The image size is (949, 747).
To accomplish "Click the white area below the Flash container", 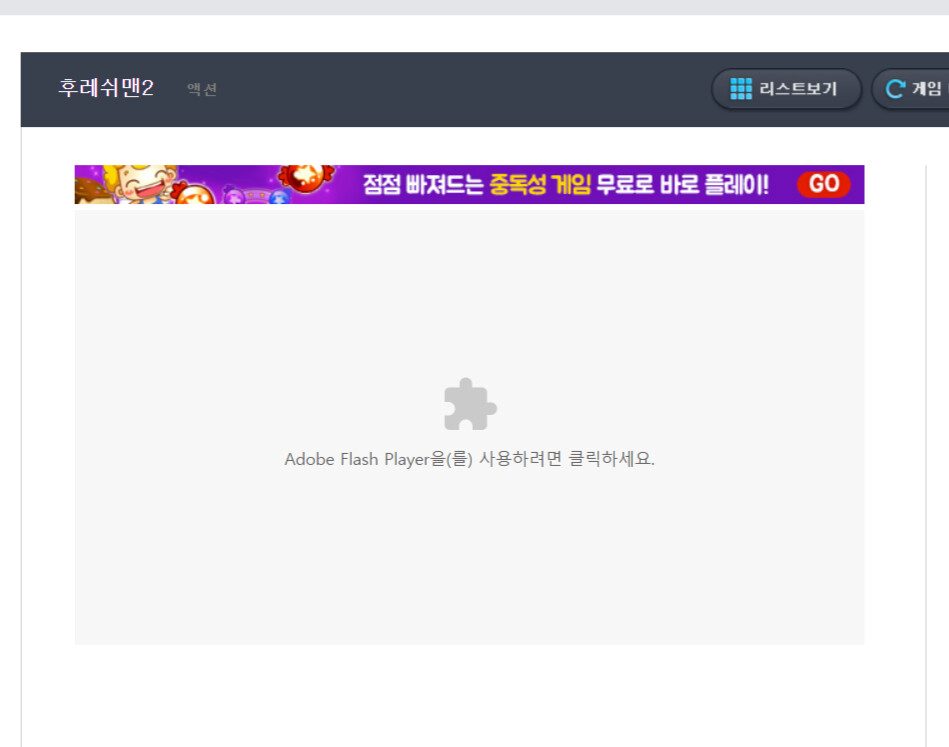I will pos(469,695).
